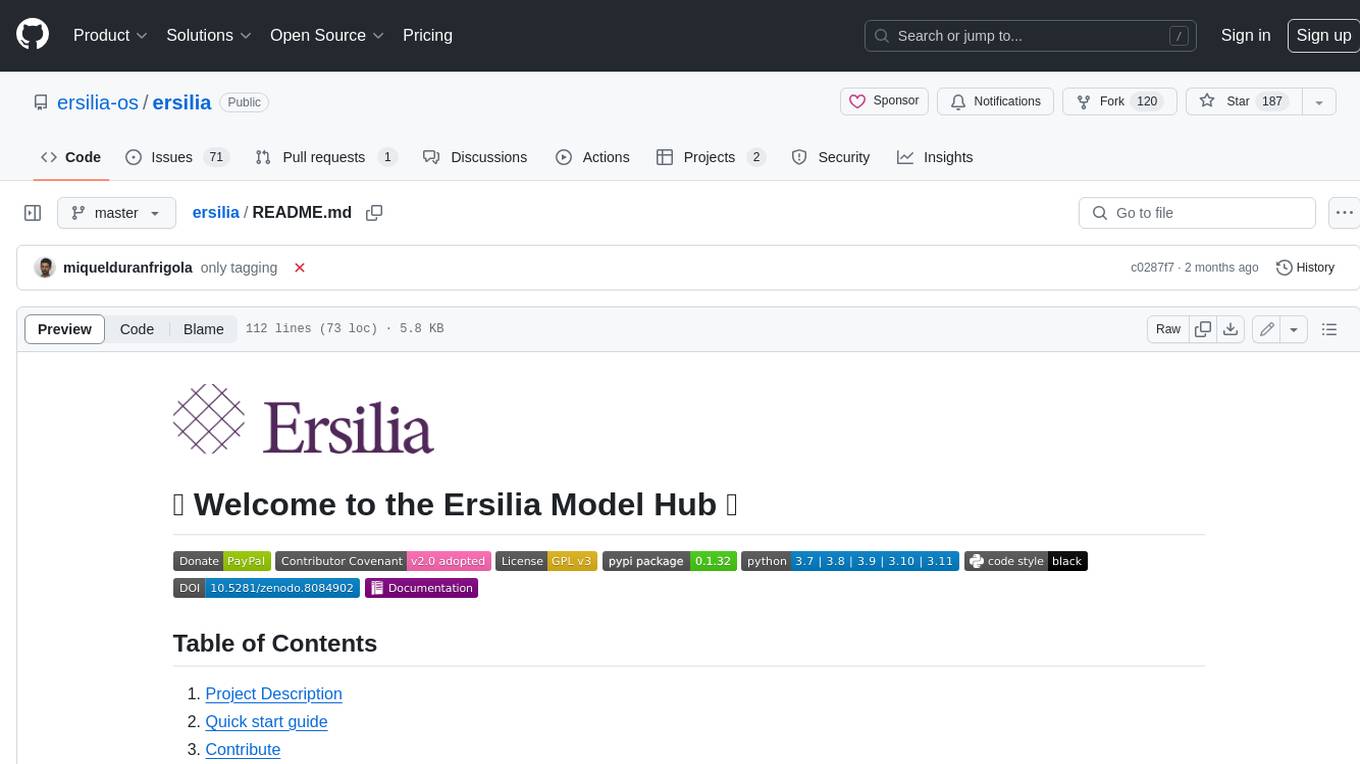
Task: Focus the Search or jump to field
Action: pyautogui.click(x=1031, y=35)
